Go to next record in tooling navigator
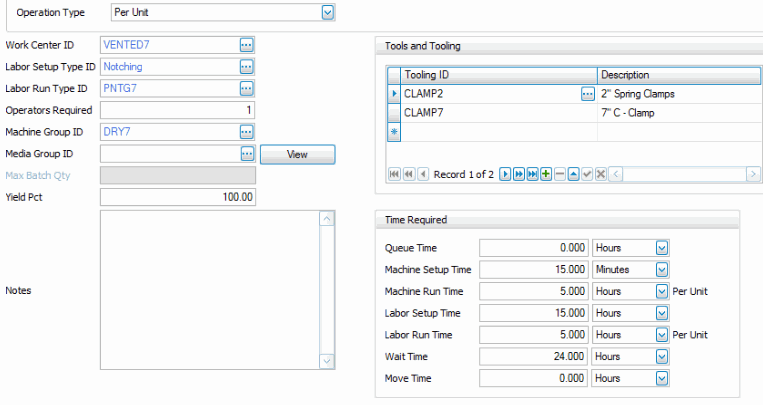This screenshot has width=763, height=405. [505, 174]
